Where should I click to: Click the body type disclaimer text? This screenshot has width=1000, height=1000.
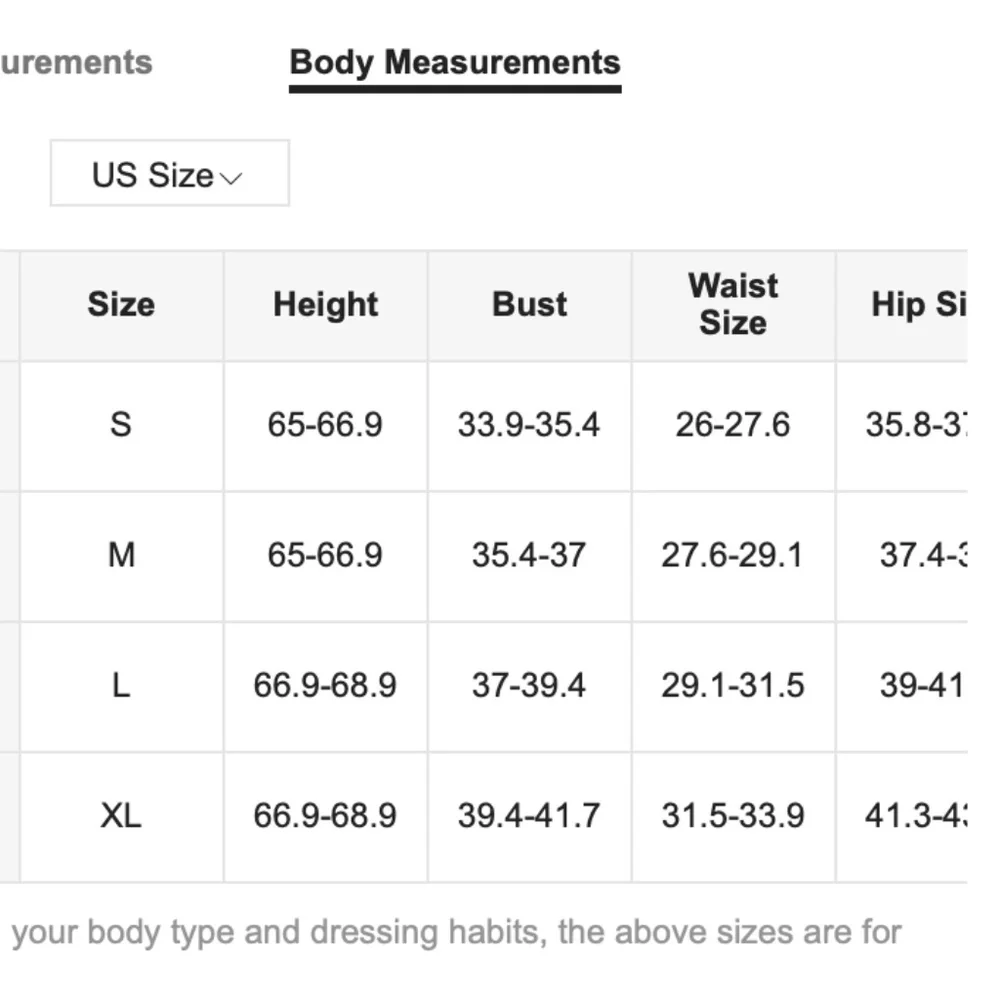point(456,933)
